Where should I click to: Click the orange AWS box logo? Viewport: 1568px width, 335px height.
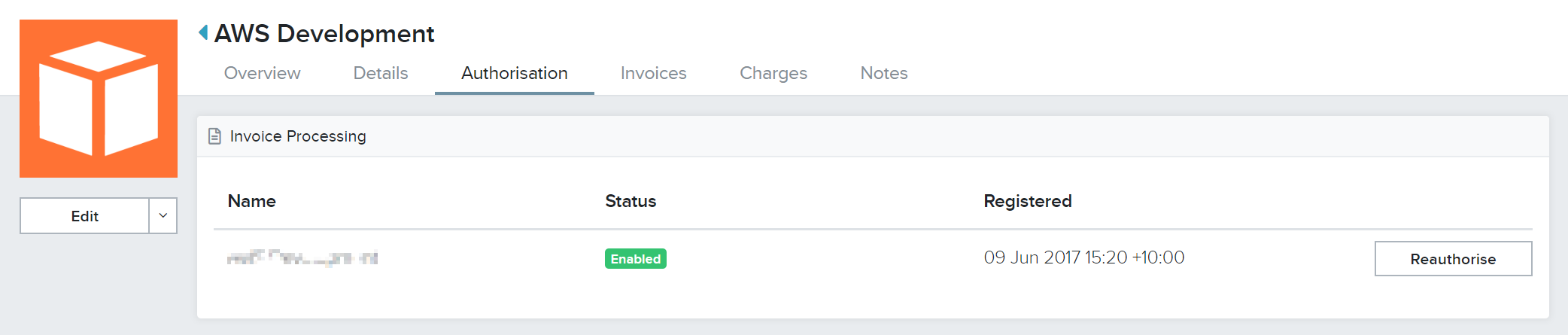99,99
